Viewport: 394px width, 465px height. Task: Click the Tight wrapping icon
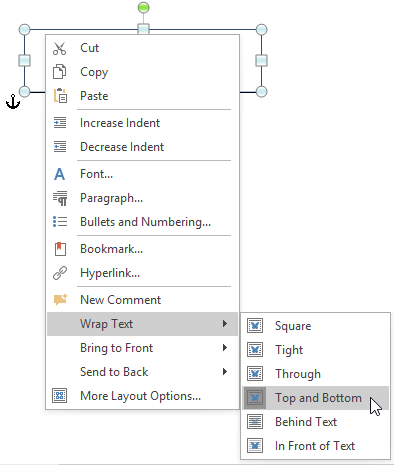coord(255,350)
